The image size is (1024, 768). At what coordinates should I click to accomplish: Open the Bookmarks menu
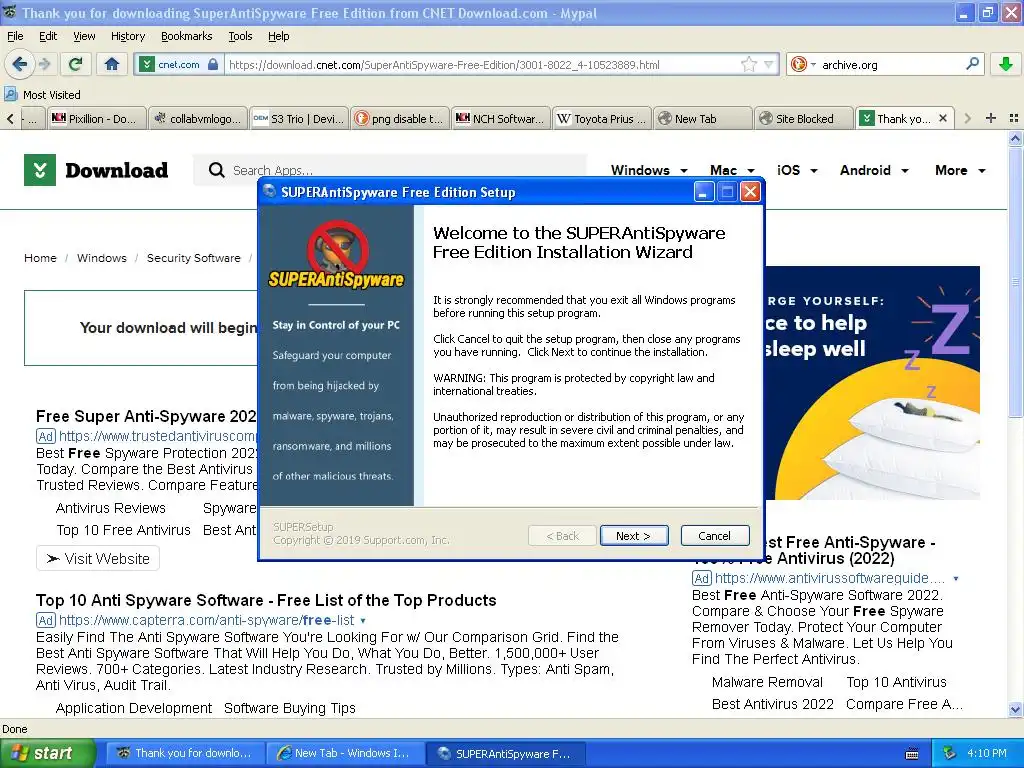click(186, 36)
